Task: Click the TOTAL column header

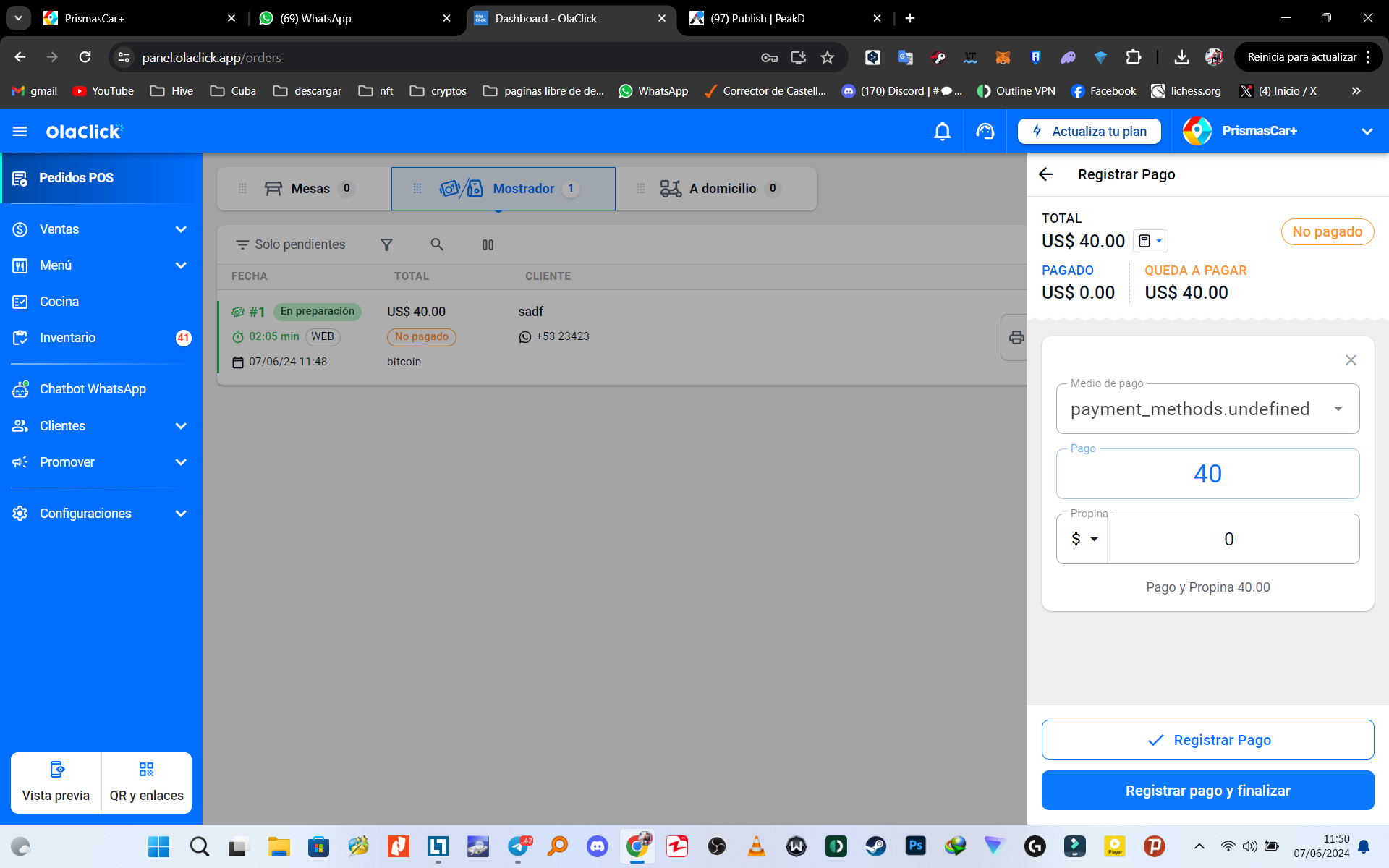Action: [x=412, y=276]
